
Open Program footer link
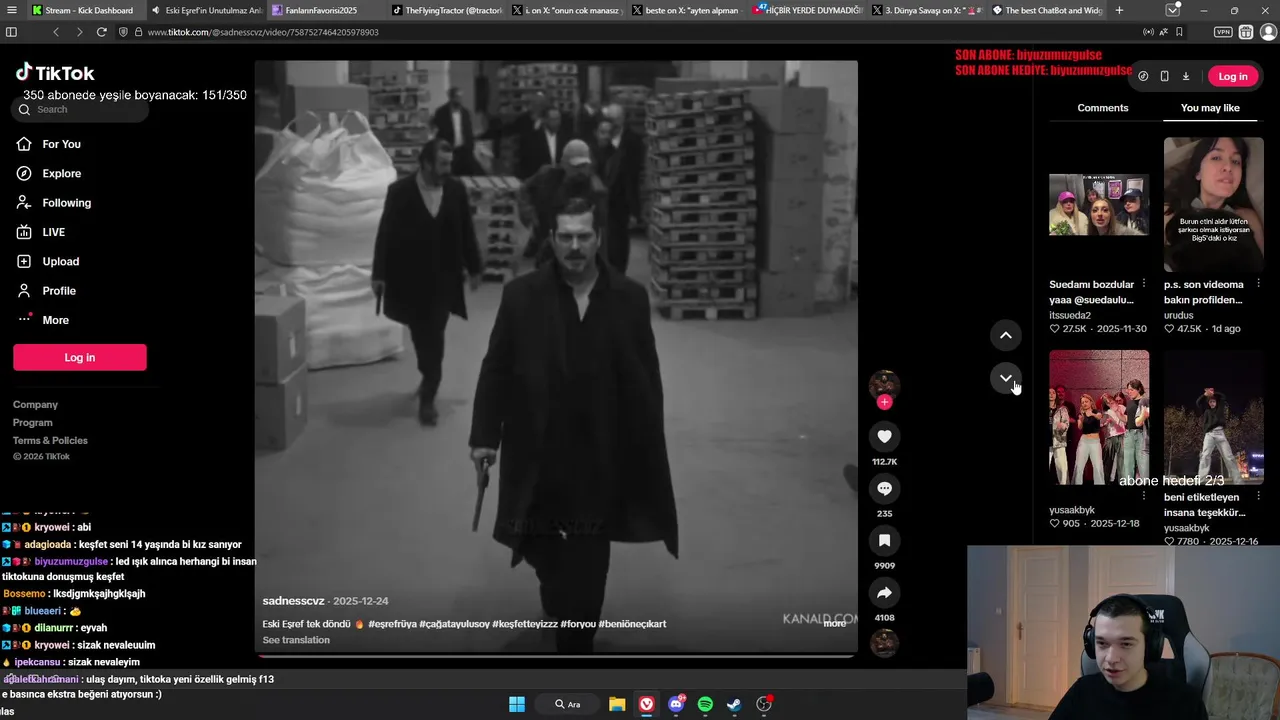click(x=32, y=423)
